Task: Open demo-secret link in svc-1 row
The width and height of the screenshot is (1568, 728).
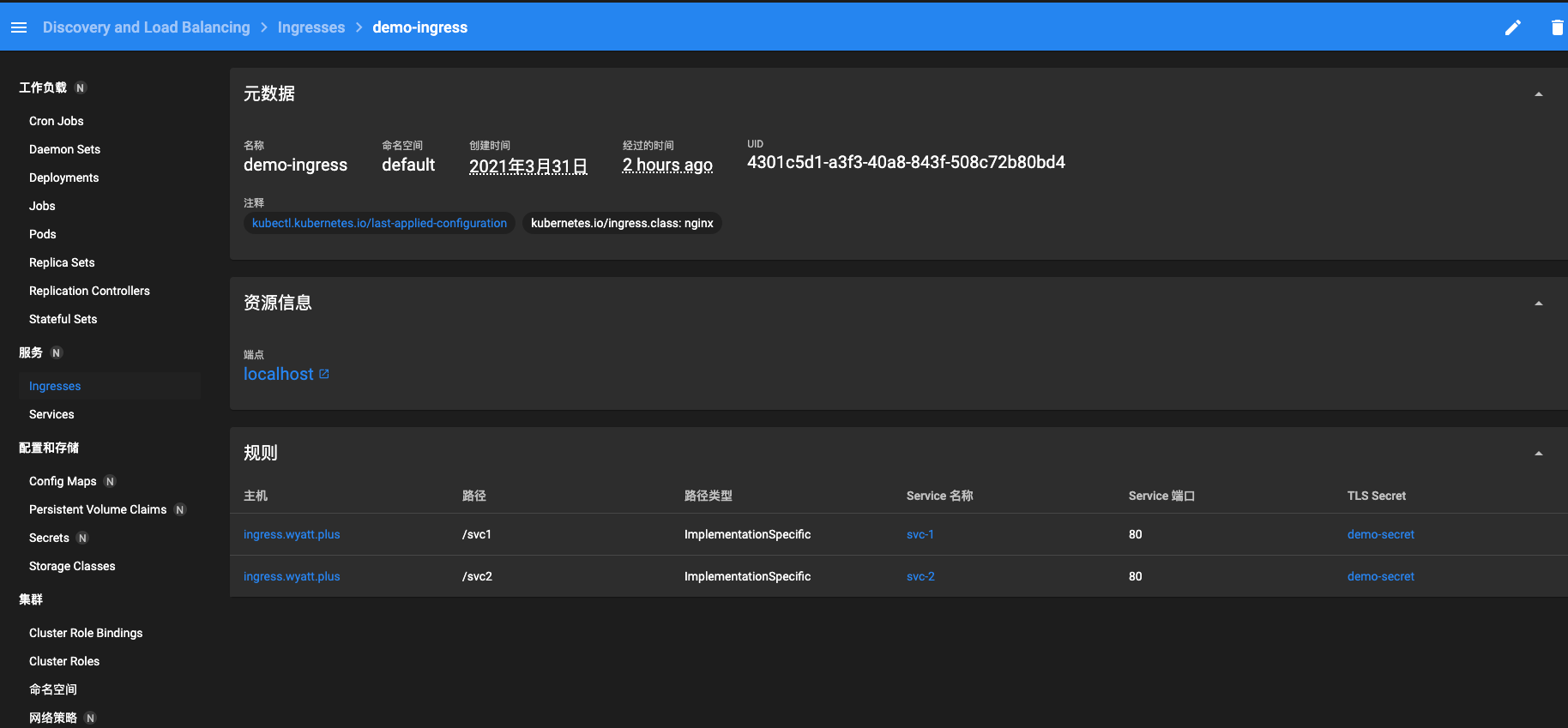Action: tap(1381, 534)
